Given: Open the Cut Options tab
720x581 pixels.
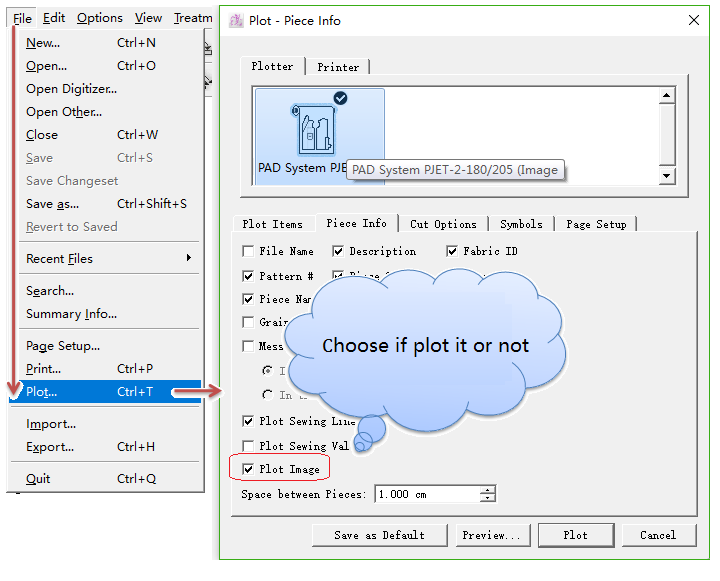Looking at the screenshot, I should (x=443, y=224).
